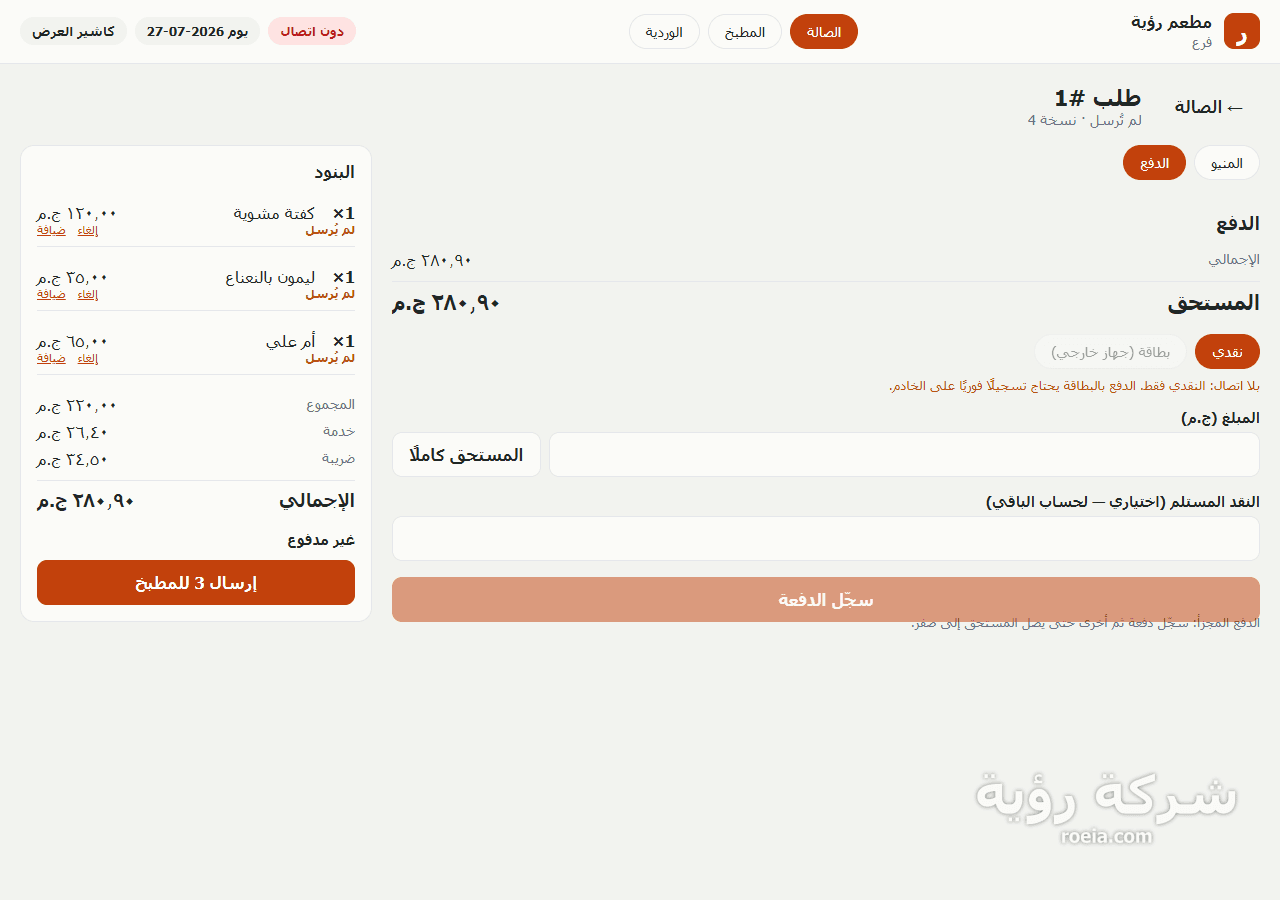Click the كفتة مشوية item name
This screenshot has height=900, width=1280.
(274, 213)
